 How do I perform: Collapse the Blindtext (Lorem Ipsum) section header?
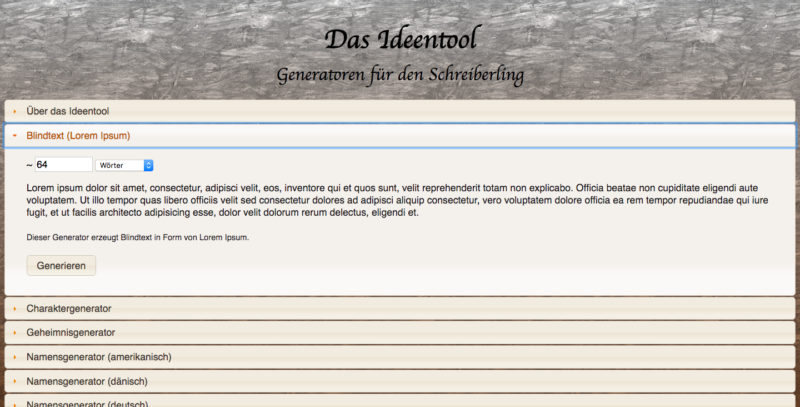[78, 135]
